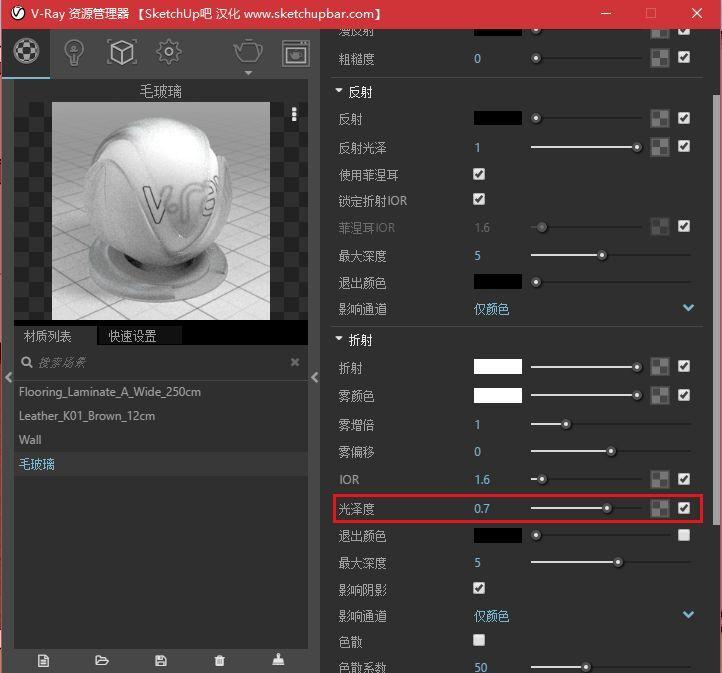The image size is (722, 673).
Task: Open the materials editor sphere icon
Action: coord(26,51)
